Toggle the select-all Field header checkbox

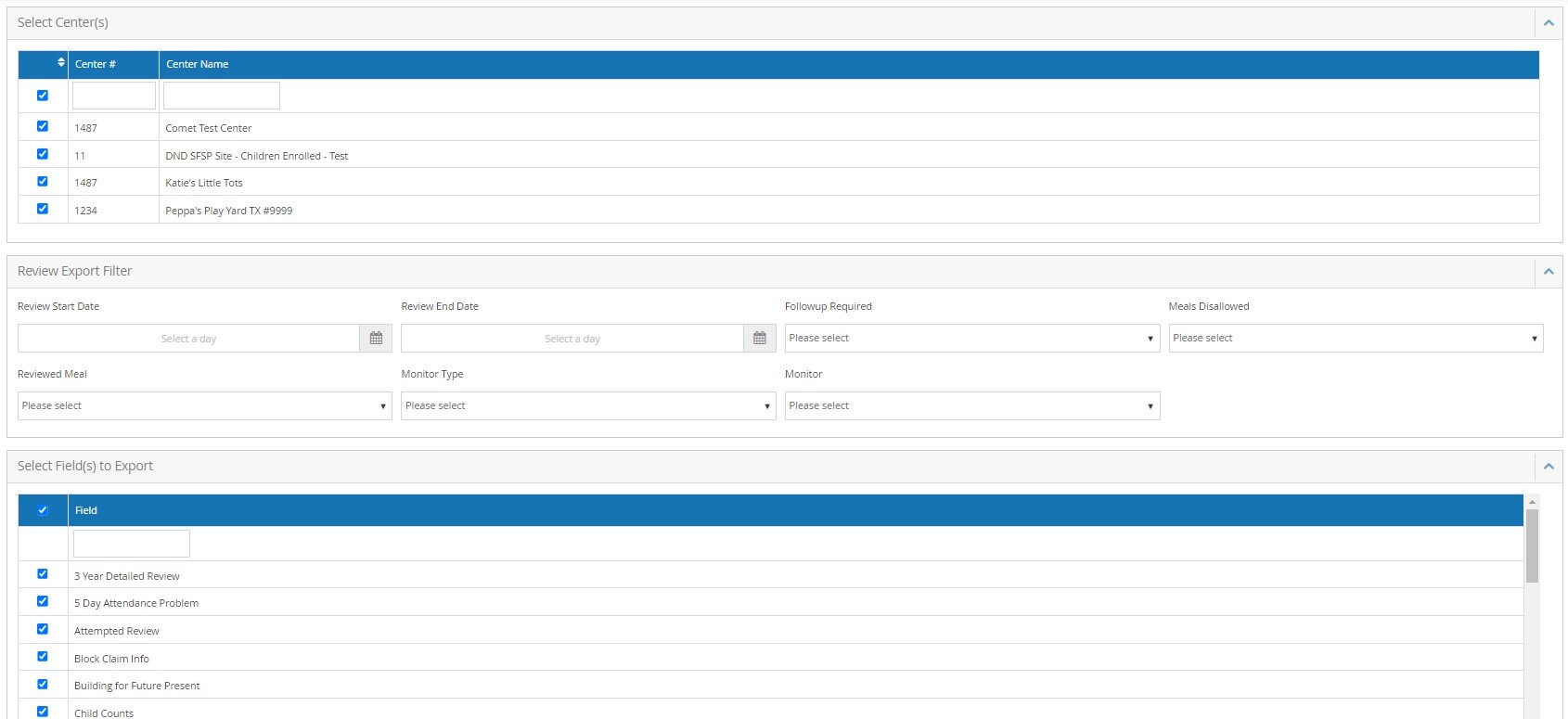coord(43,510)
